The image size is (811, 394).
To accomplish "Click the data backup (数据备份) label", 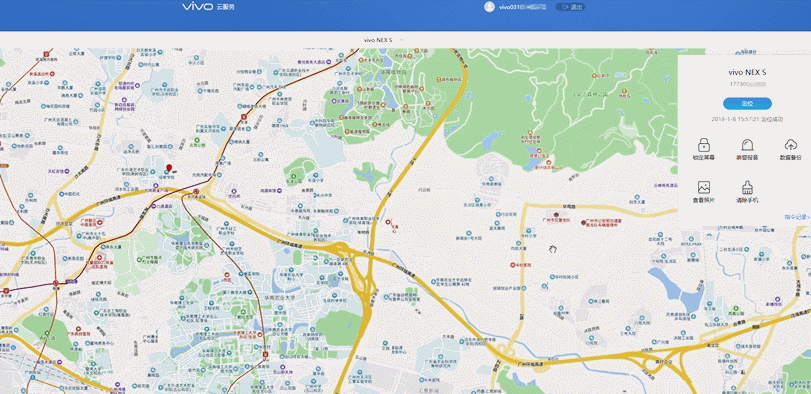I will coord(790,157).
